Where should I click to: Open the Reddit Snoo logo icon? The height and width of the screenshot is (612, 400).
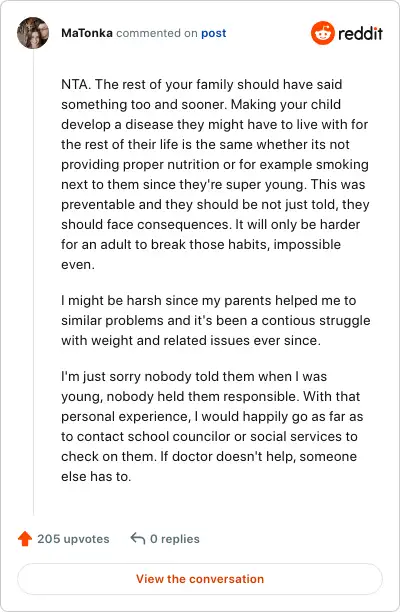click(x=323, y=33)
